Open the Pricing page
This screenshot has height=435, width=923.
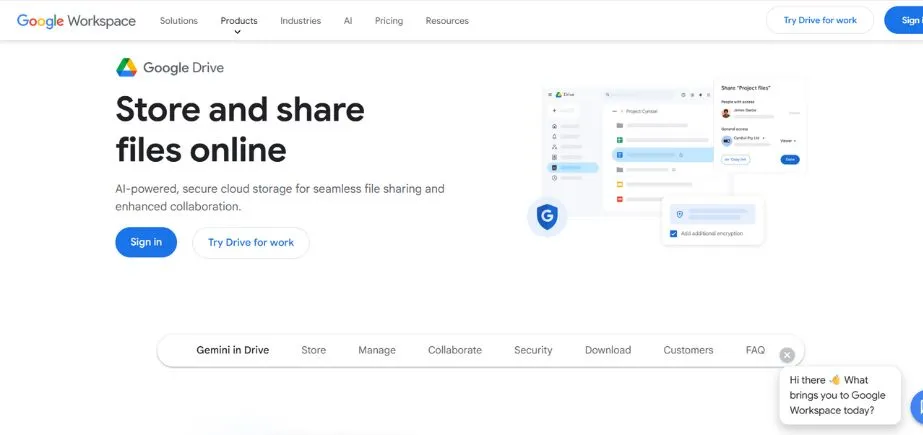[389, 21]
